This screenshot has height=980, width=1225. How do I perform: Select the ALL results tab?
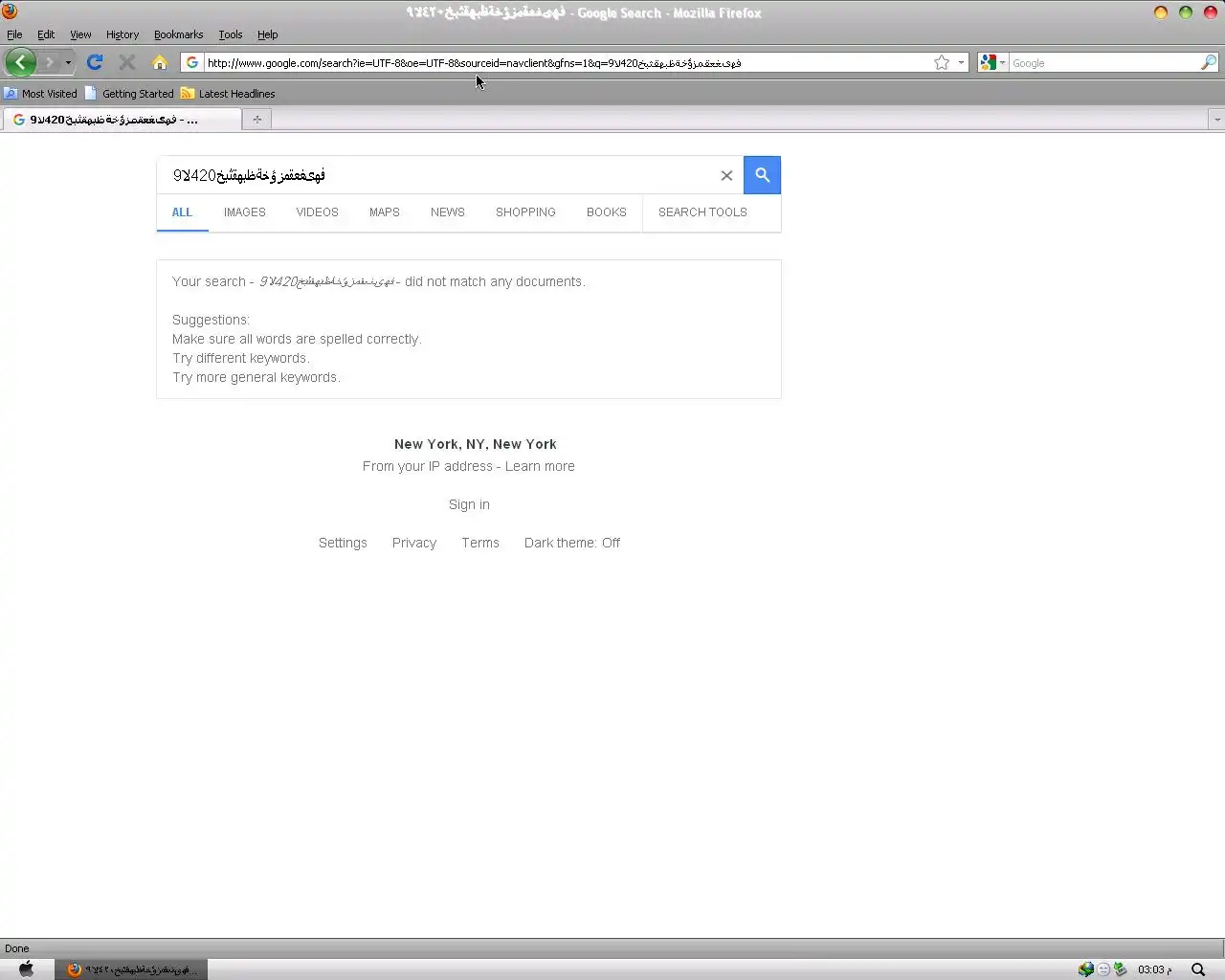pos(182,212)
